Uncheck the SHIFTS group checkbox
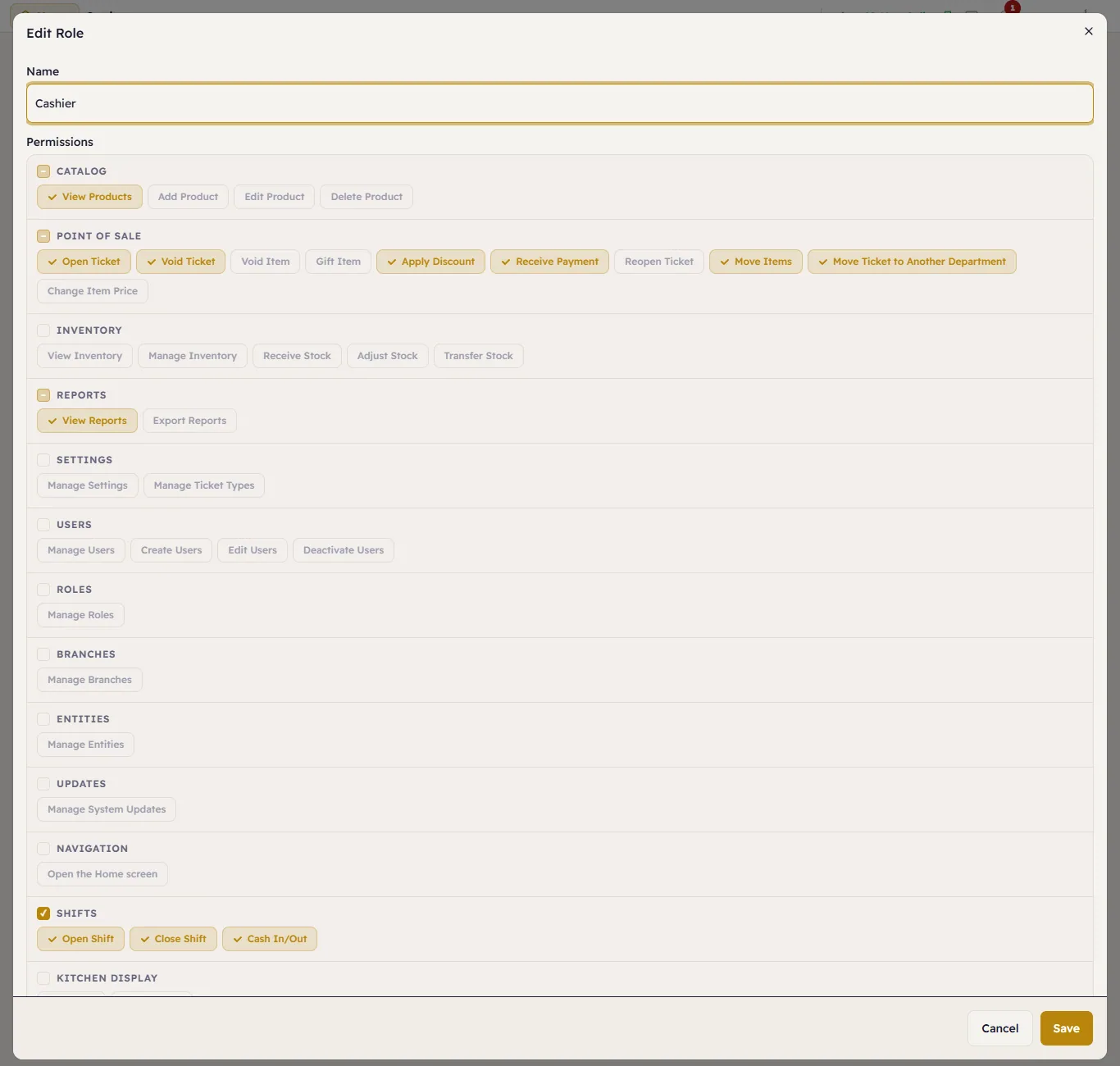This screenshot has width=1120, height=1066. pos(43,913)
